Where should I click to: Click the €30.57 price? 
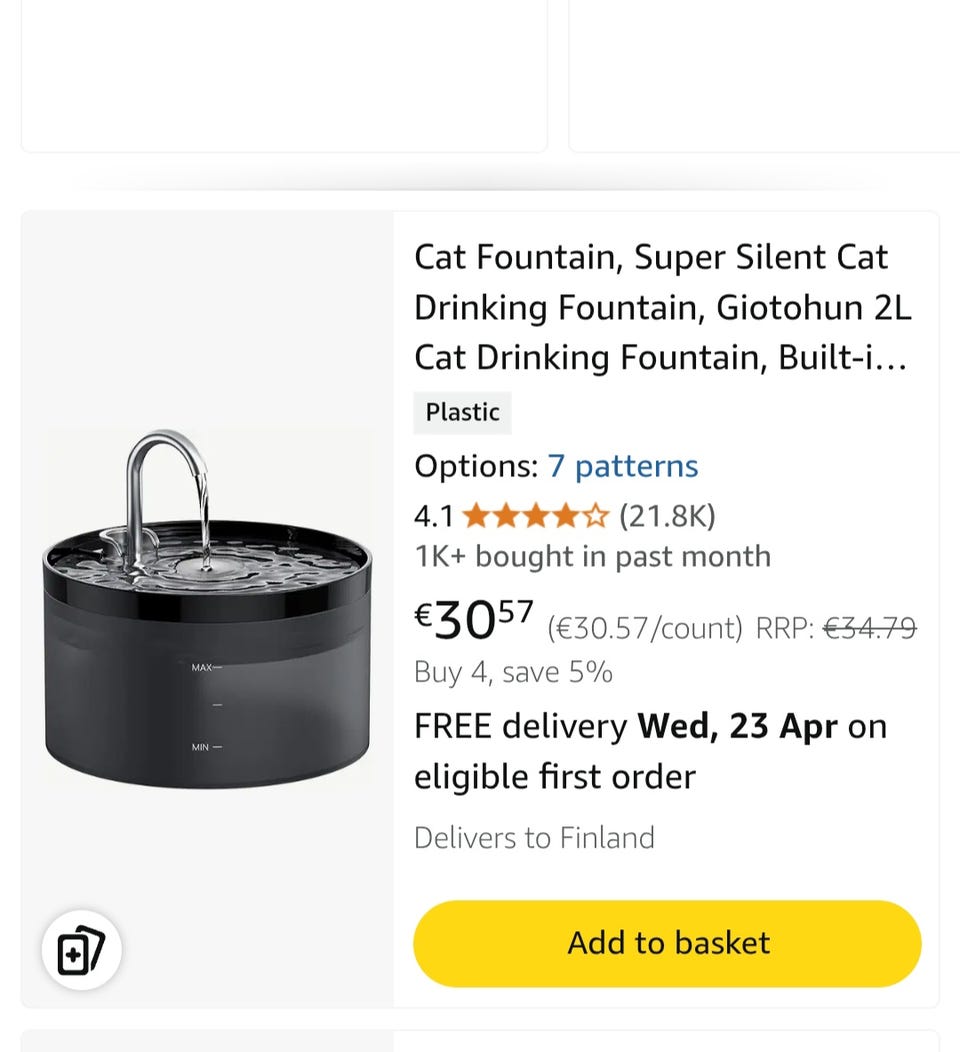[474, 622]
